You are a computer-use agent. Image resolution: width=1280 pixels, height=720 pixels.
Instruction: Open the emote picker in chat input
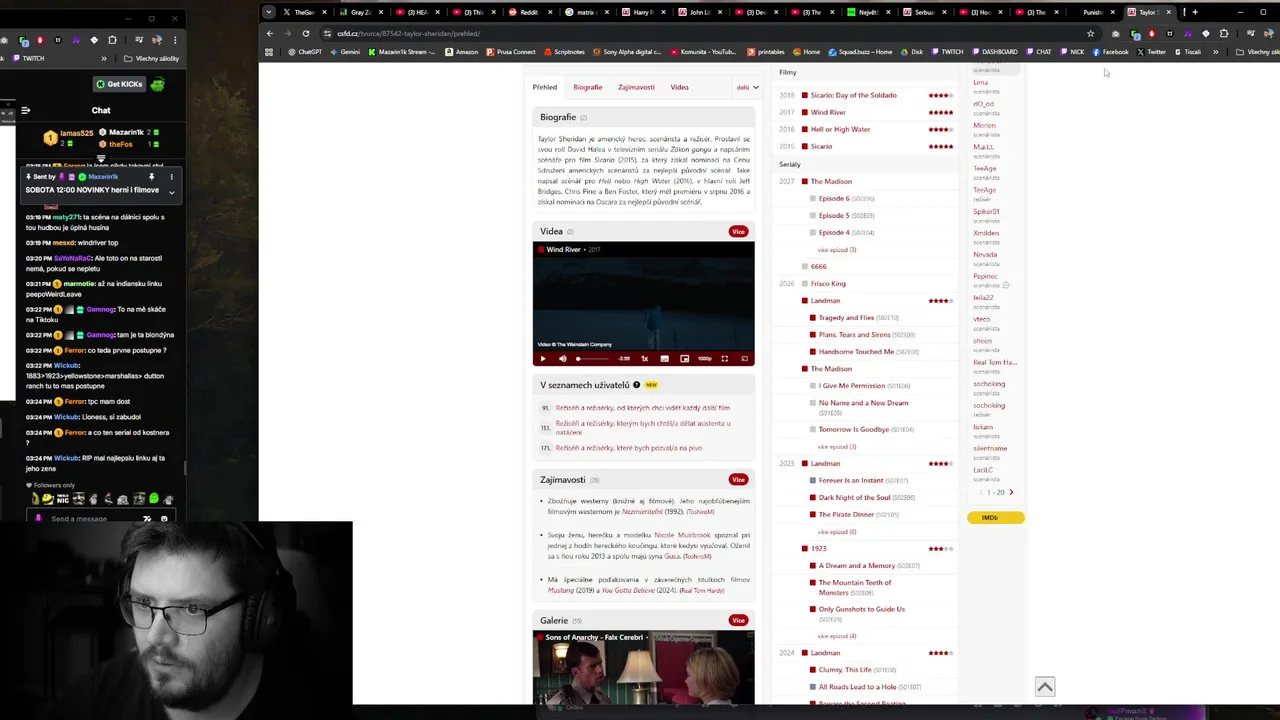[x=164, y=519]
